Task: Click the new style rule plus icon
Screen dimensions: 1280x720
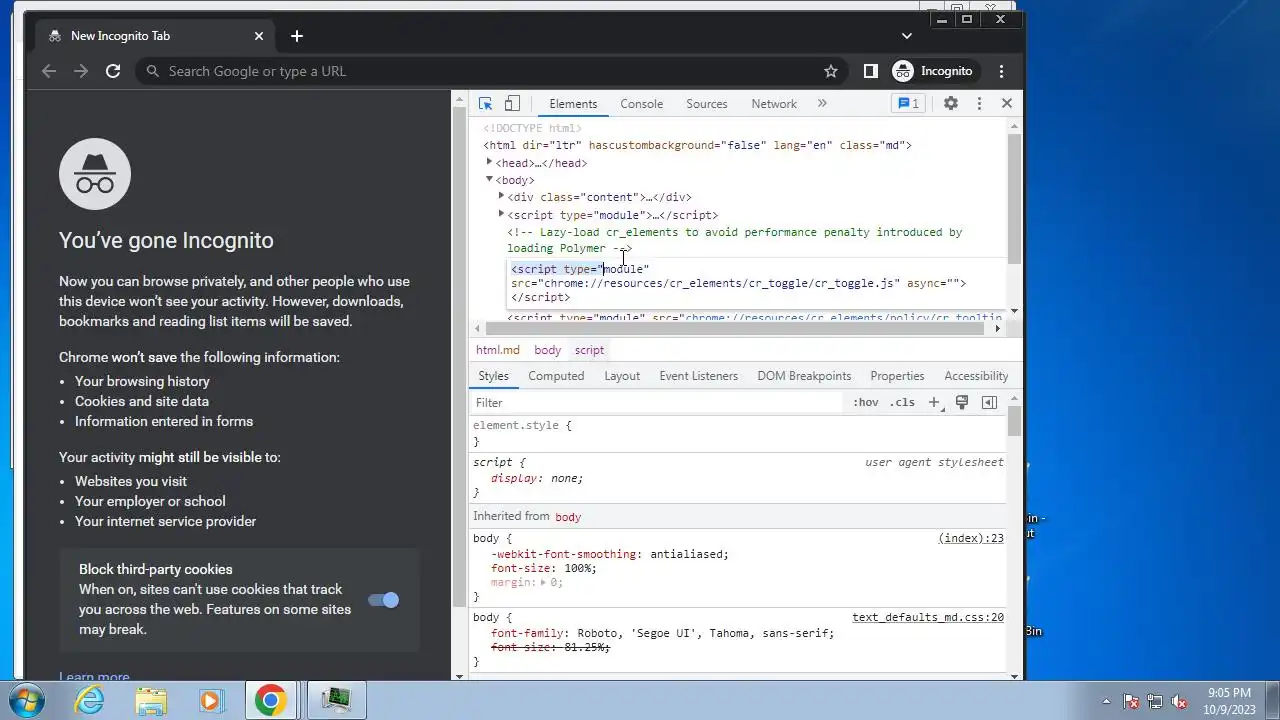Action: tap(934, 402)
